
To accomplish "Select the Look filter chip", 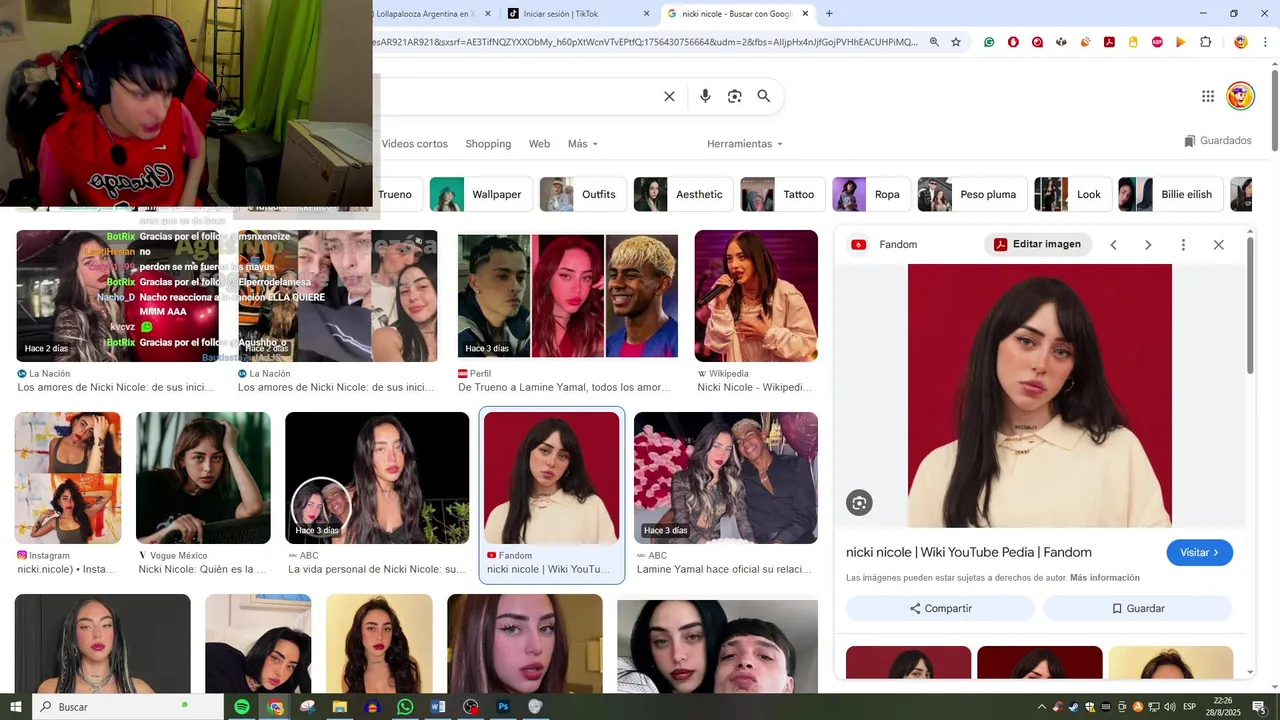I will [1073, 194].
